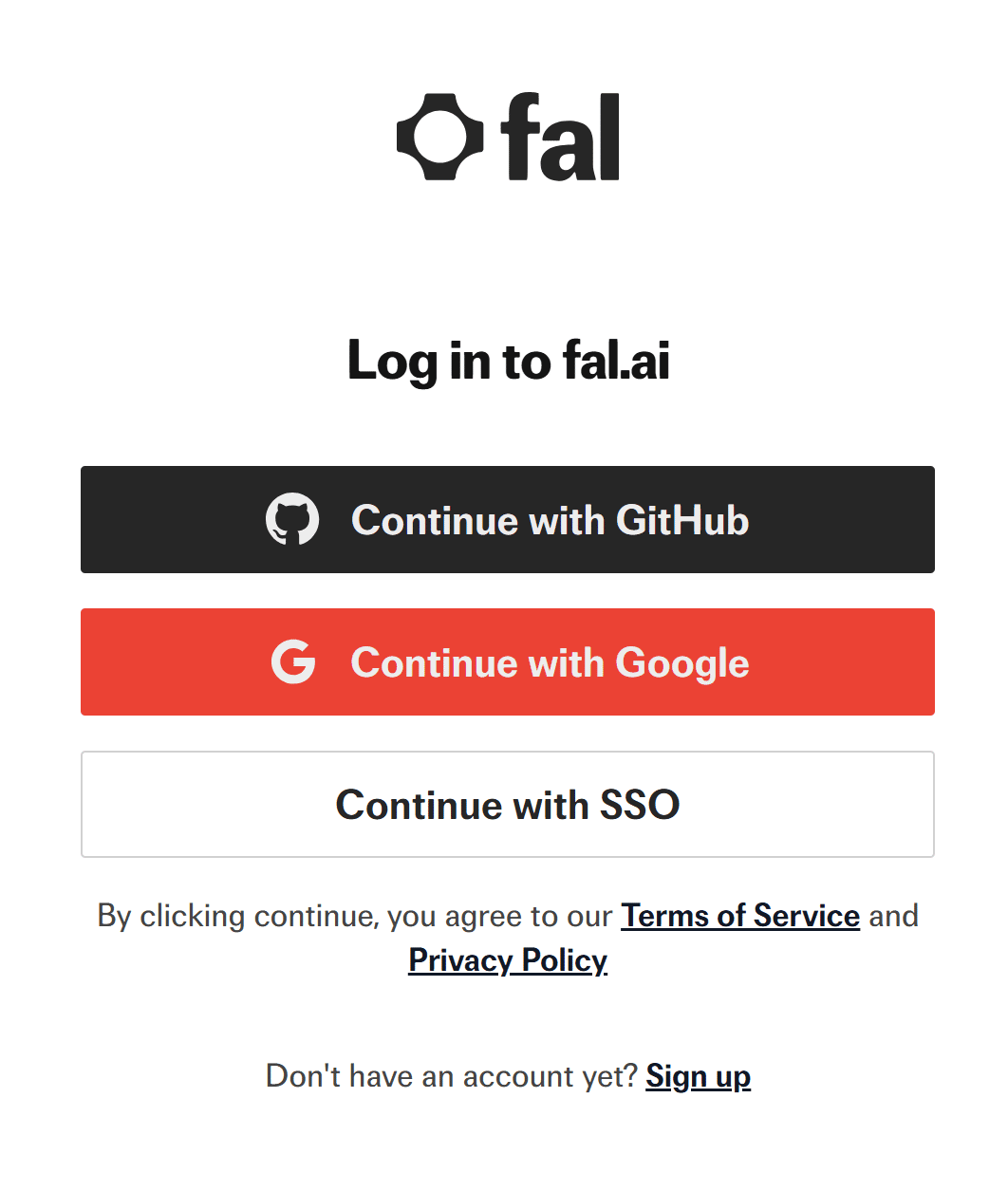Click the fal logo at the top
The height and width of the screenshot is (1191, 1008).
507,137
